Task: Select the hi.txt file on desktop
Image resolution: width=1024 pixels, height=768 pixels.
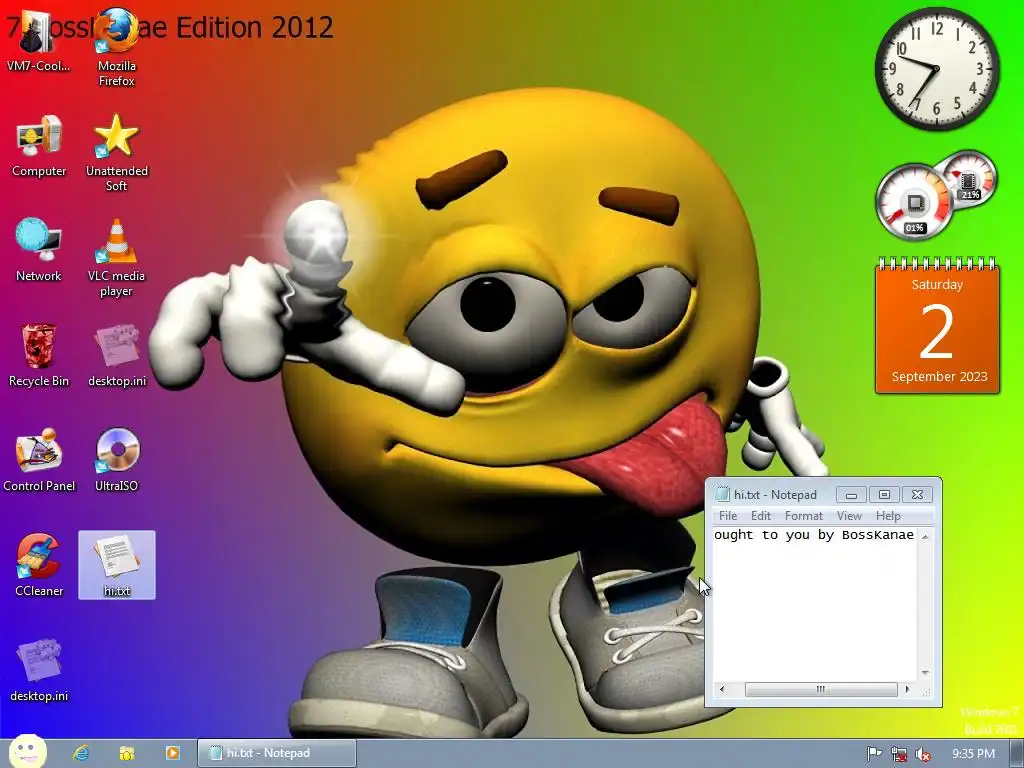Action: coord(117,565)
